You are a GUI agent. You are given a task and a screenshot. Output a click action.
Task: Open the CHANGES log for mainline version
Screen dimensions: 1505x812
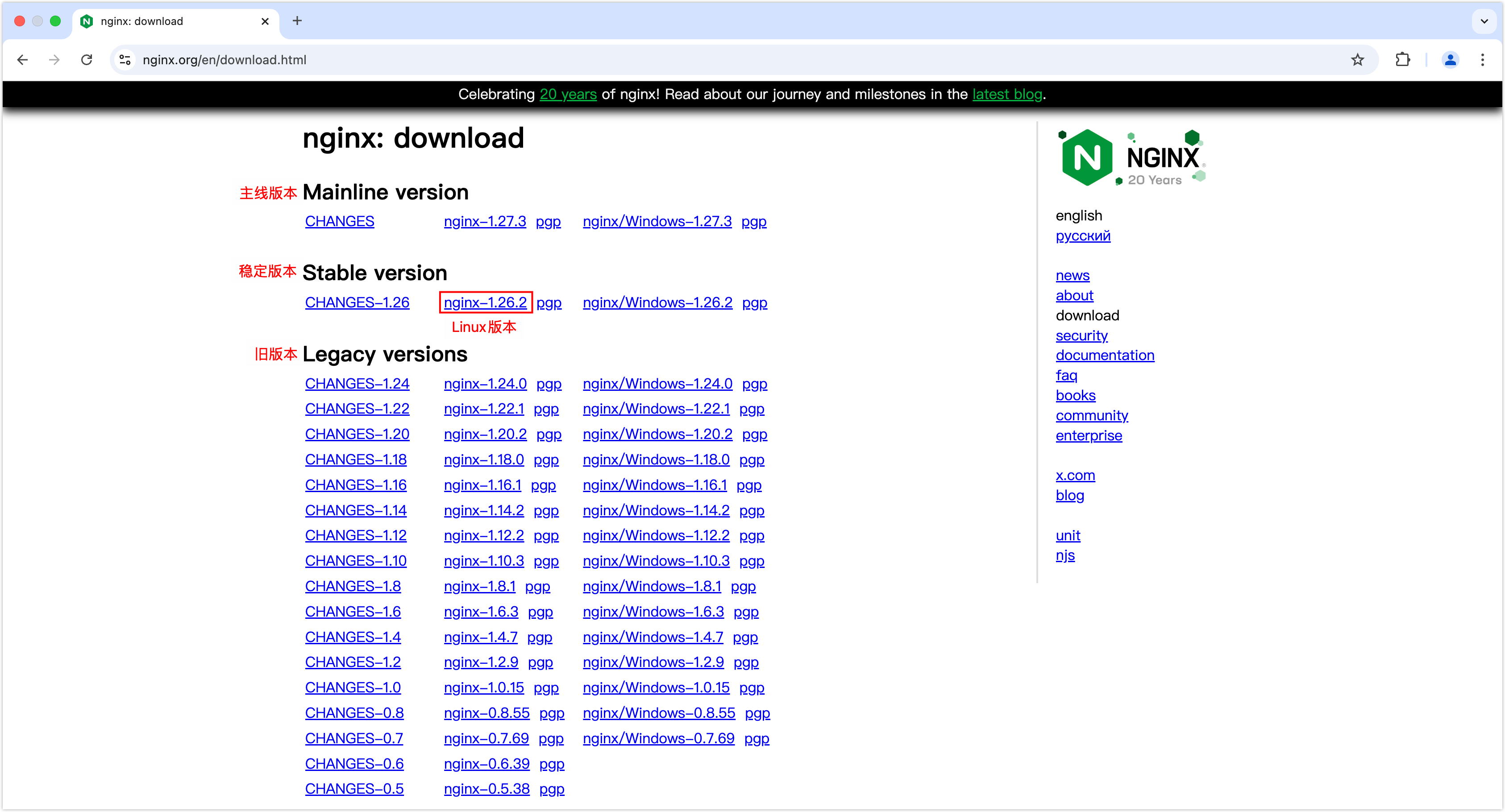(x=340, y=221)
